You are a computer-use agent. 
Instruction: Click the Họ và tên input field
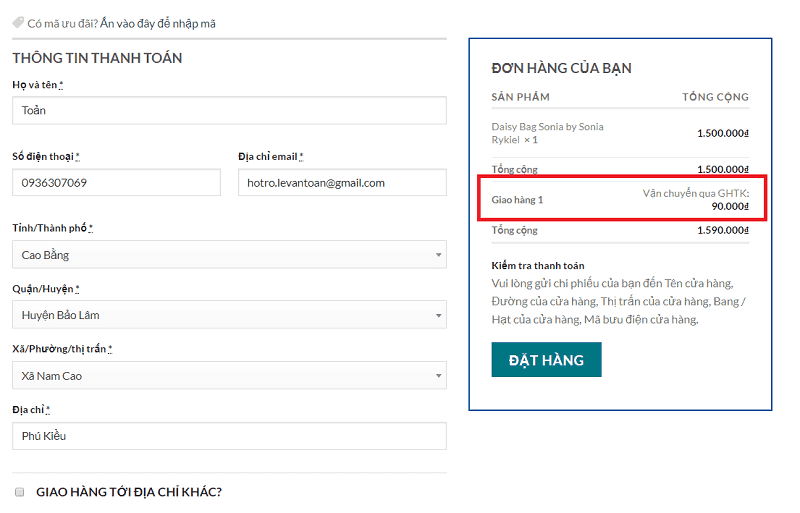pyautogui.click(x=229, y=110)
